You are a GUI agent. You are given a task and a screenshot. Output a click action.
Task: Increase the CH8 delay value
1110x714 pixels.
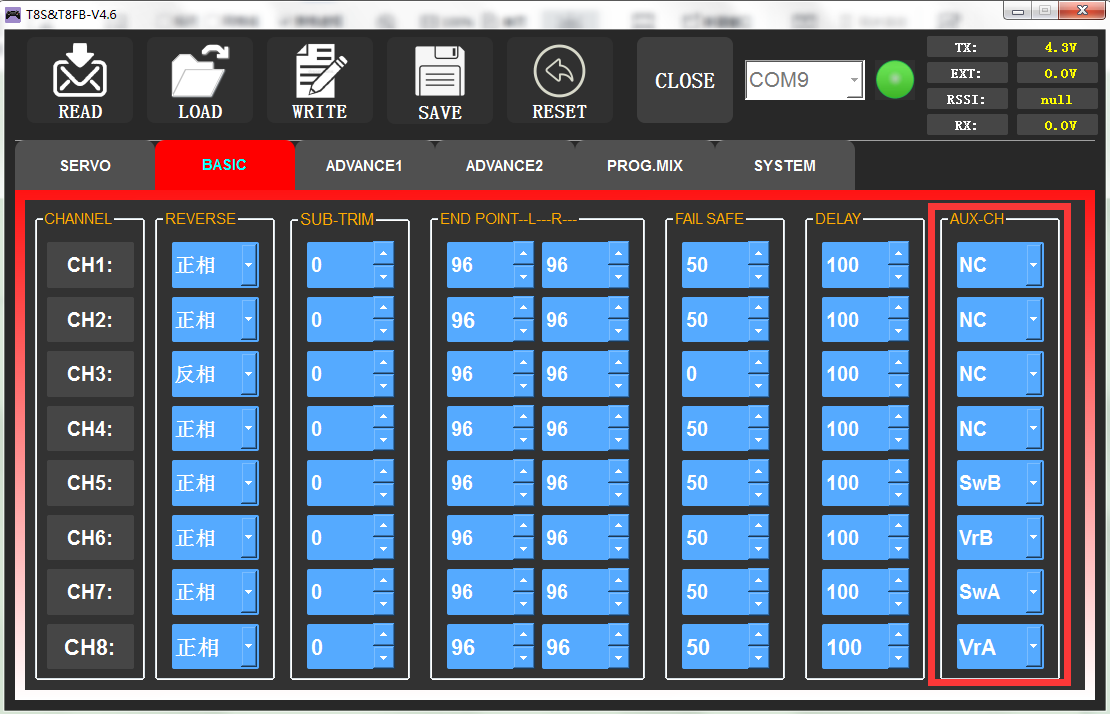(898, 636)
